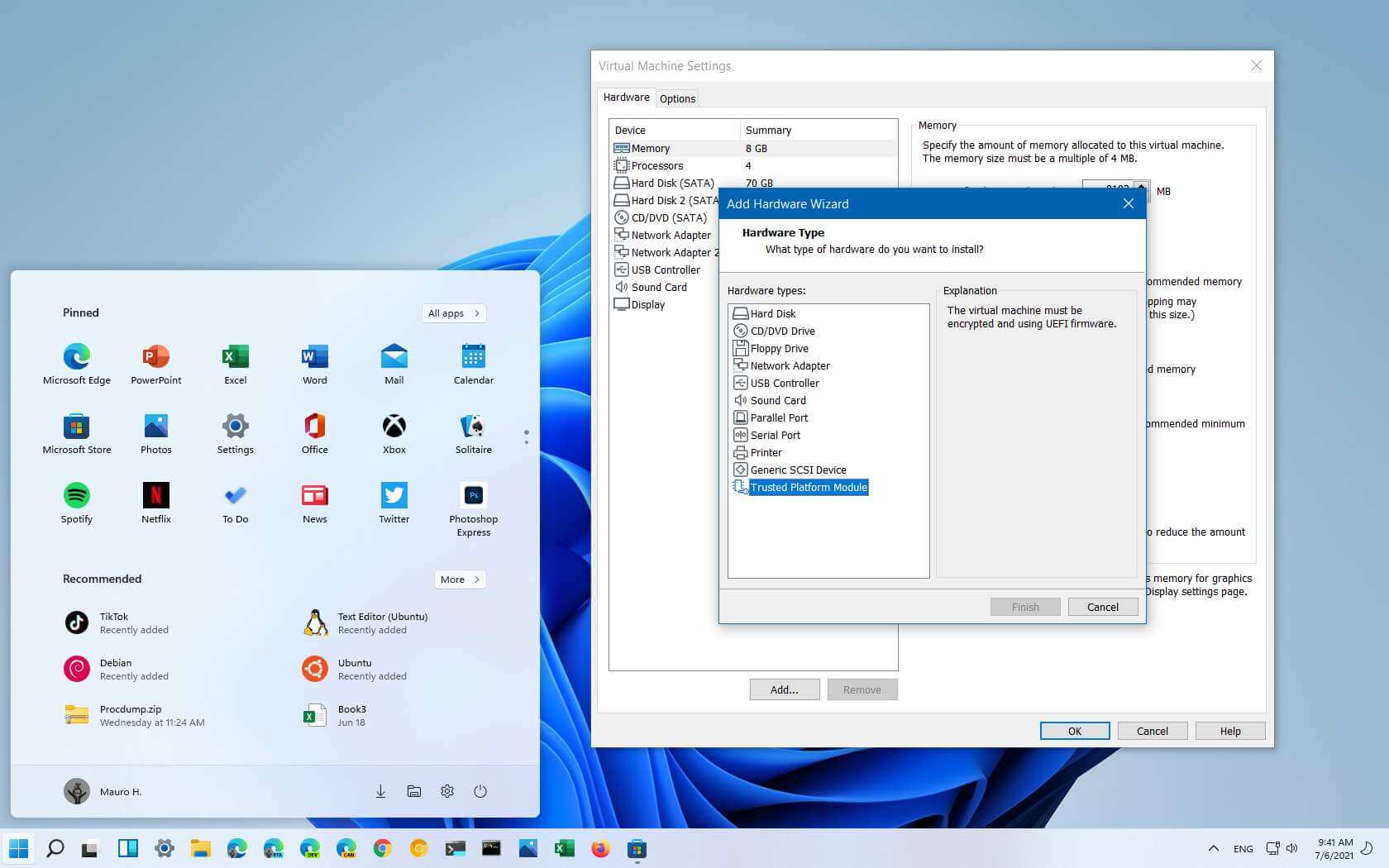Switch to the Hardware tab

pos(626,98)
